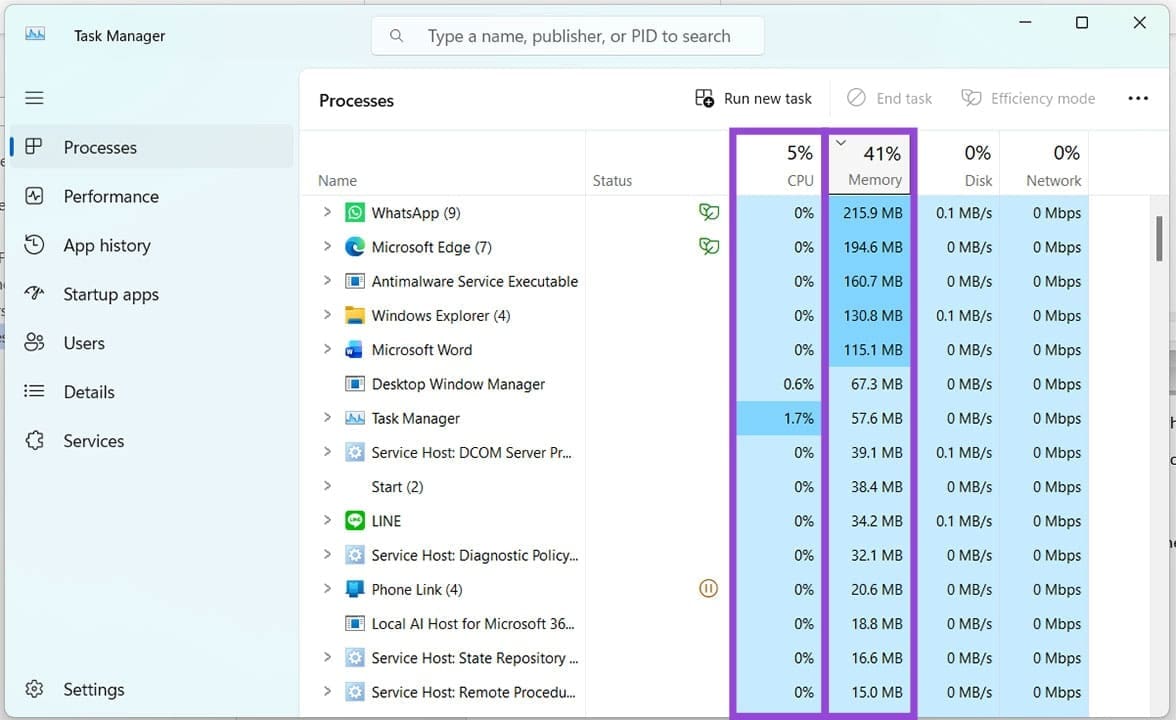Open the Performance view icon in sidebar
The width and height of the screenshot is (1176, 720).
click(34, 196)
